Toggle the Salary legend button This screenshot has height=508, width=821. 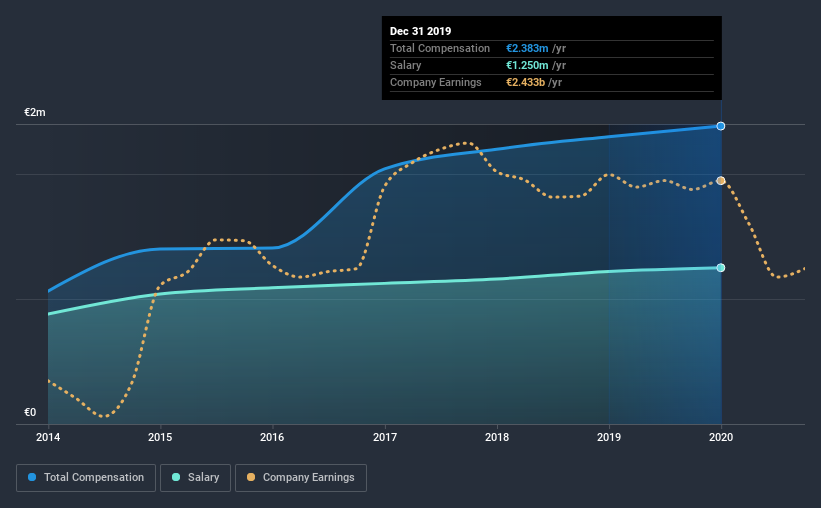(x=195, y=478)
